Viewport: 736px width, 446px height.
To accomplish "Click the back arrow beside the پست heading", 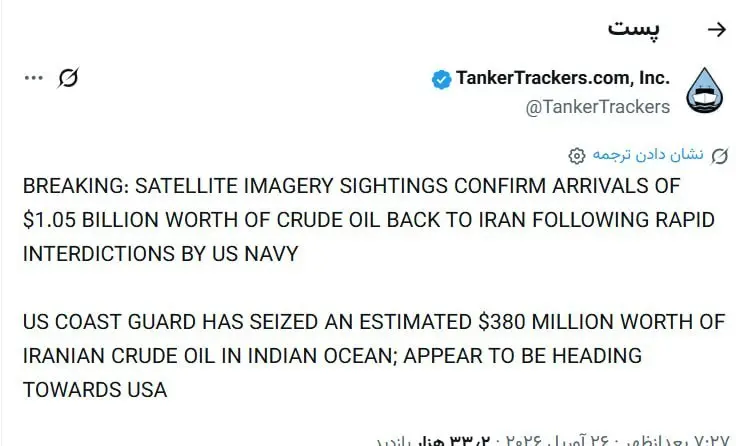I will (x=715, y=29).
